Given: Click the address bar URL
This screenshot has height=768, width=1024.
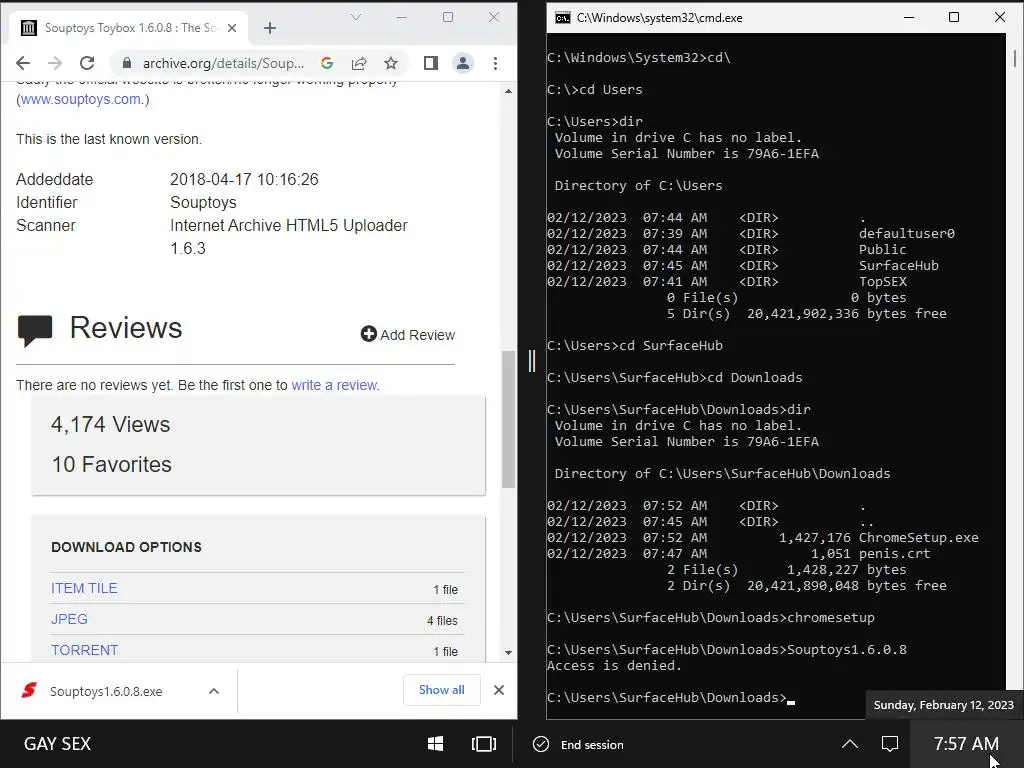Looking at the screenshot, I should 223,63.
